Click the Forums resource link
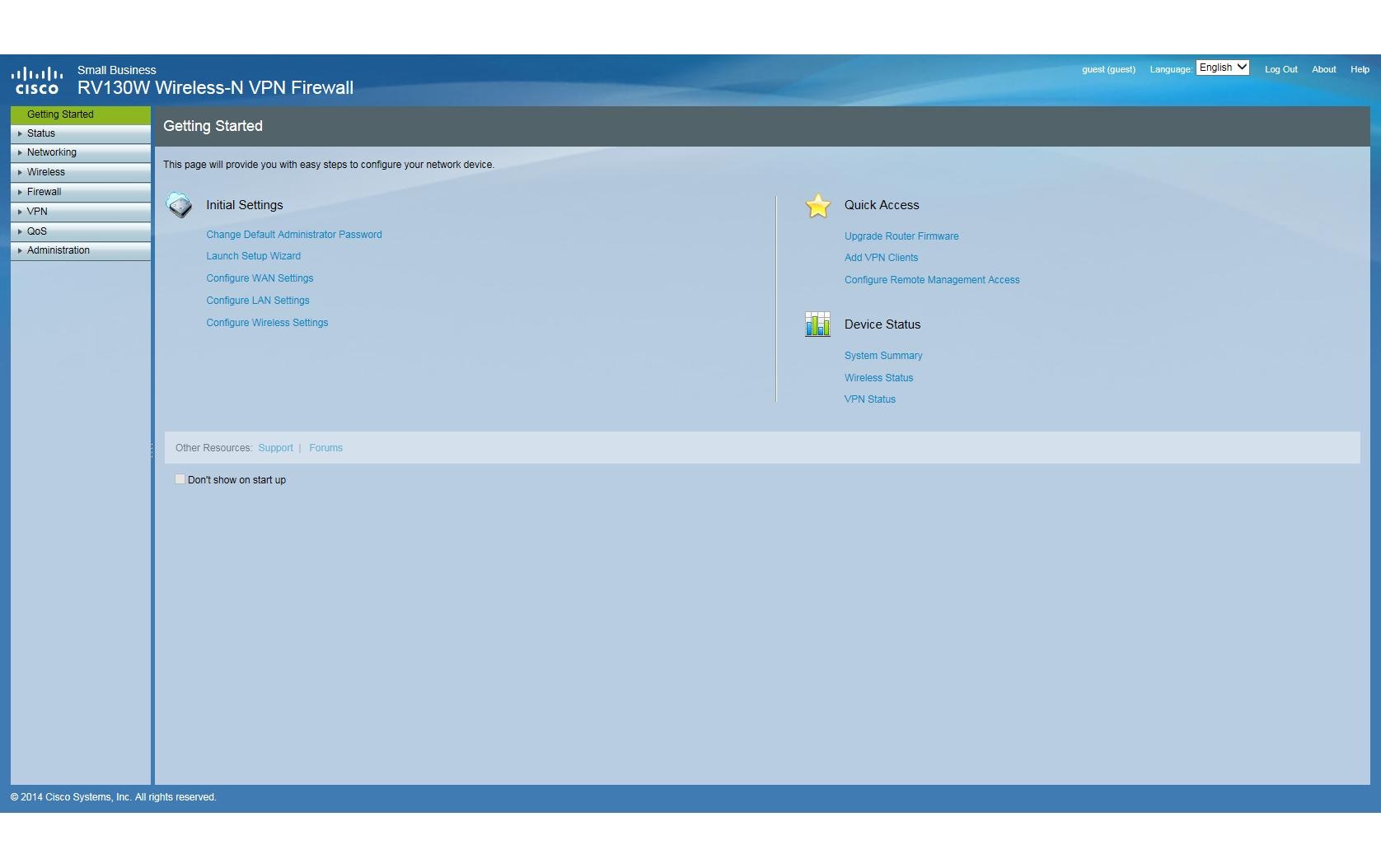Screen dimensions: 1381x868 pos(325,448)
